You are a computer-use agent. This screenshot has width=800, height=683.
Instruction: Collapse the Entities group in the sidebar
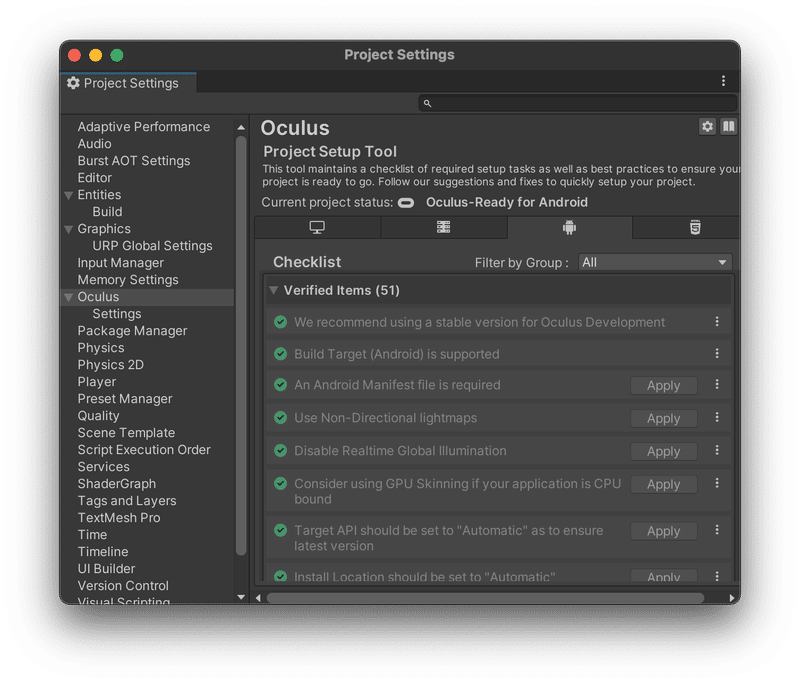coord(69,194)
